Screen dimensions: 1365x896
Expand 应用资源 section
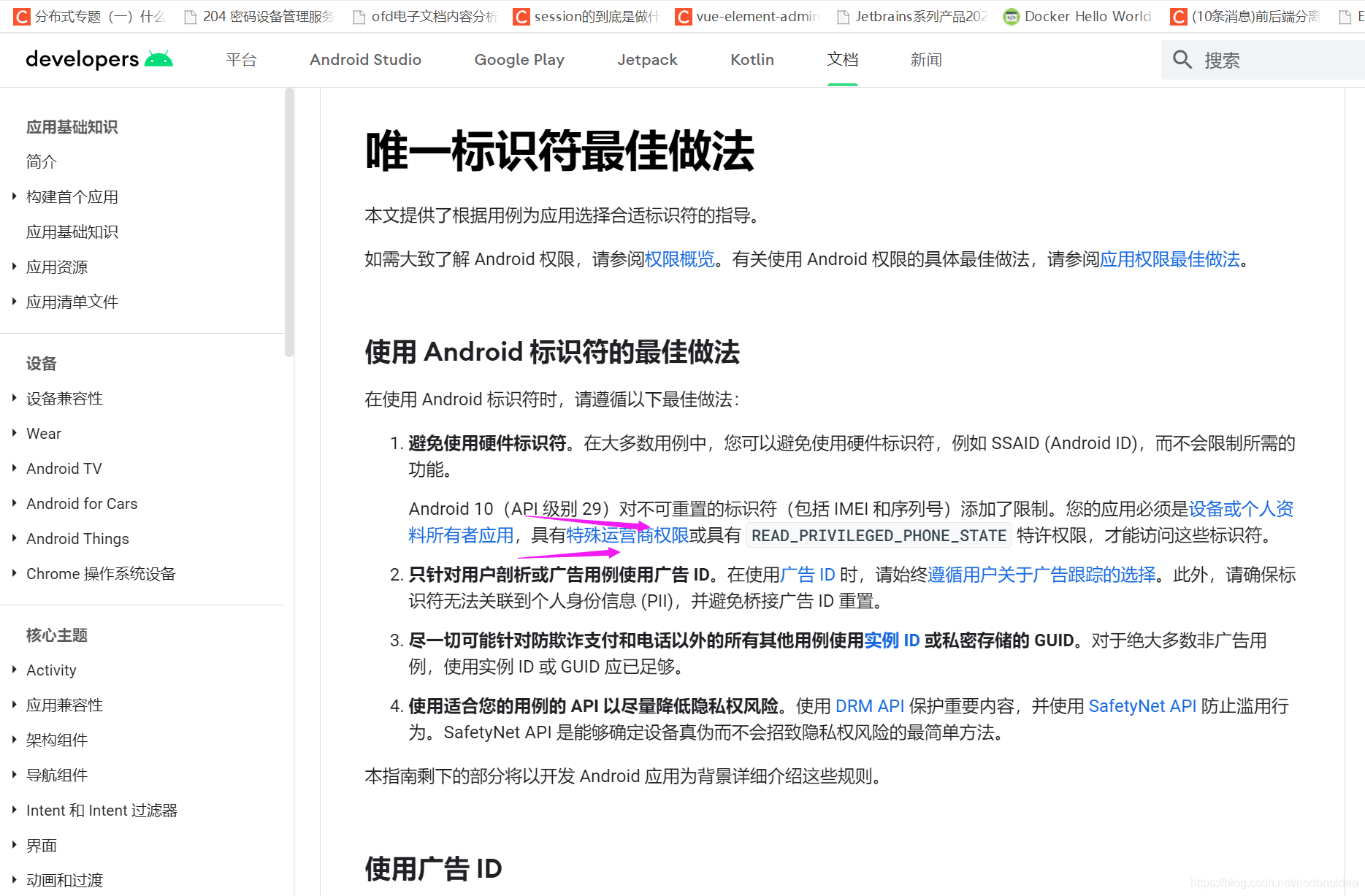(15, 267)
